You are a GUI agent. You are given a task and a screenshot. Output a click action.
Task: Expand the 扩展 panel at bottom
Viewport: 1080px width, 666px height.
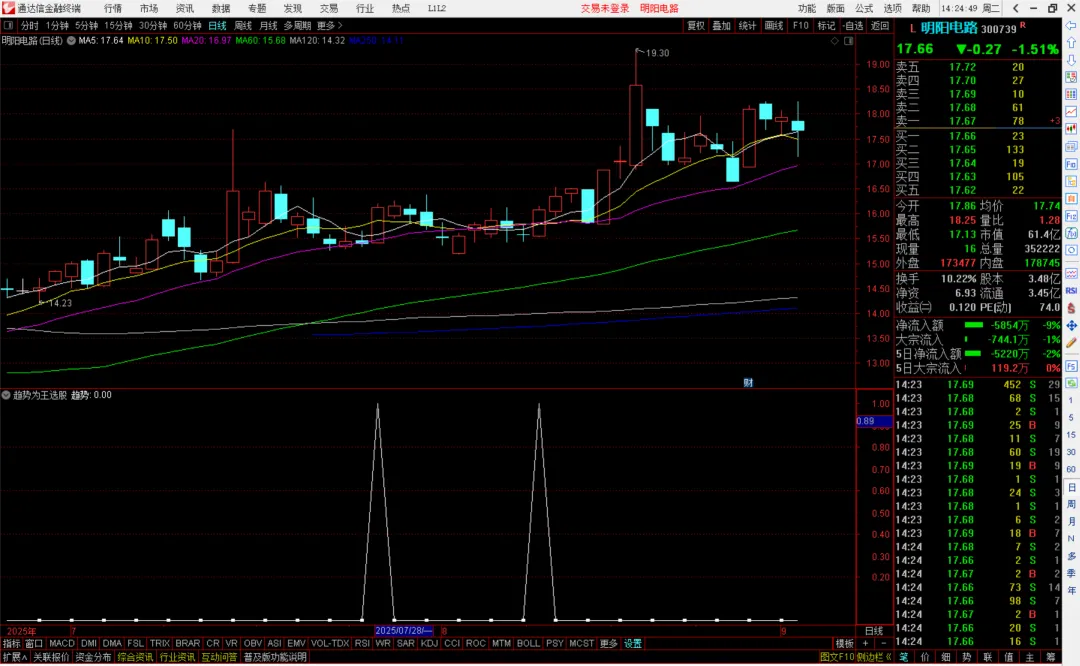(x=14, y=657)
